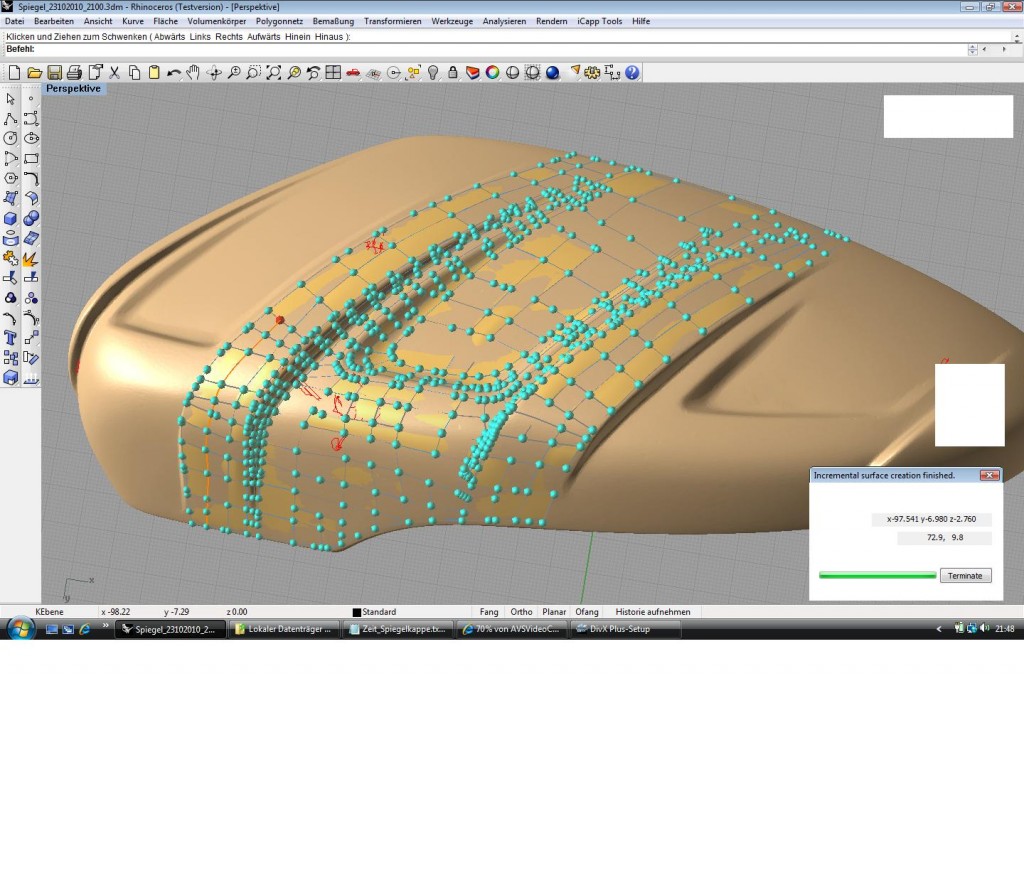Click the green progress bar in dialog

pos(877,576)
